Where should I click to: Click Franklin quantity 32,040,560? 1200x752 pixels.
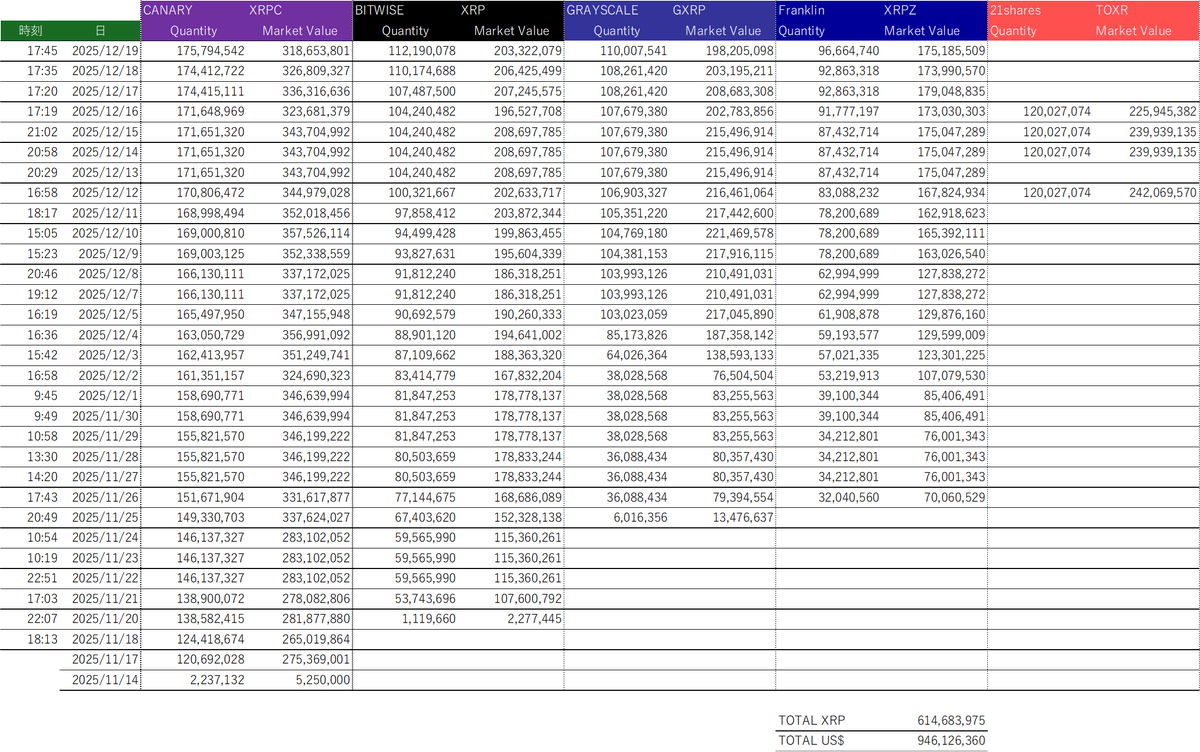848,497
